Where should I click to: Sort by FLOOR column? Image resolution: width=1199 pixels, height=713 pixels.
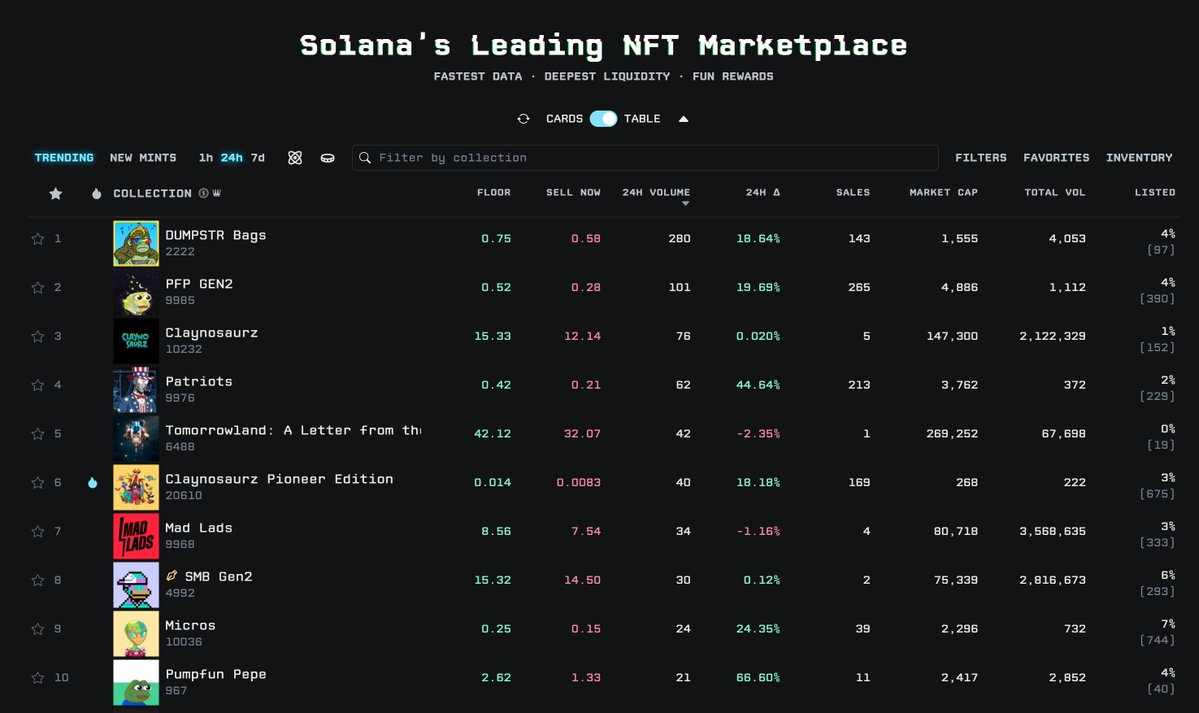[494, 193]
